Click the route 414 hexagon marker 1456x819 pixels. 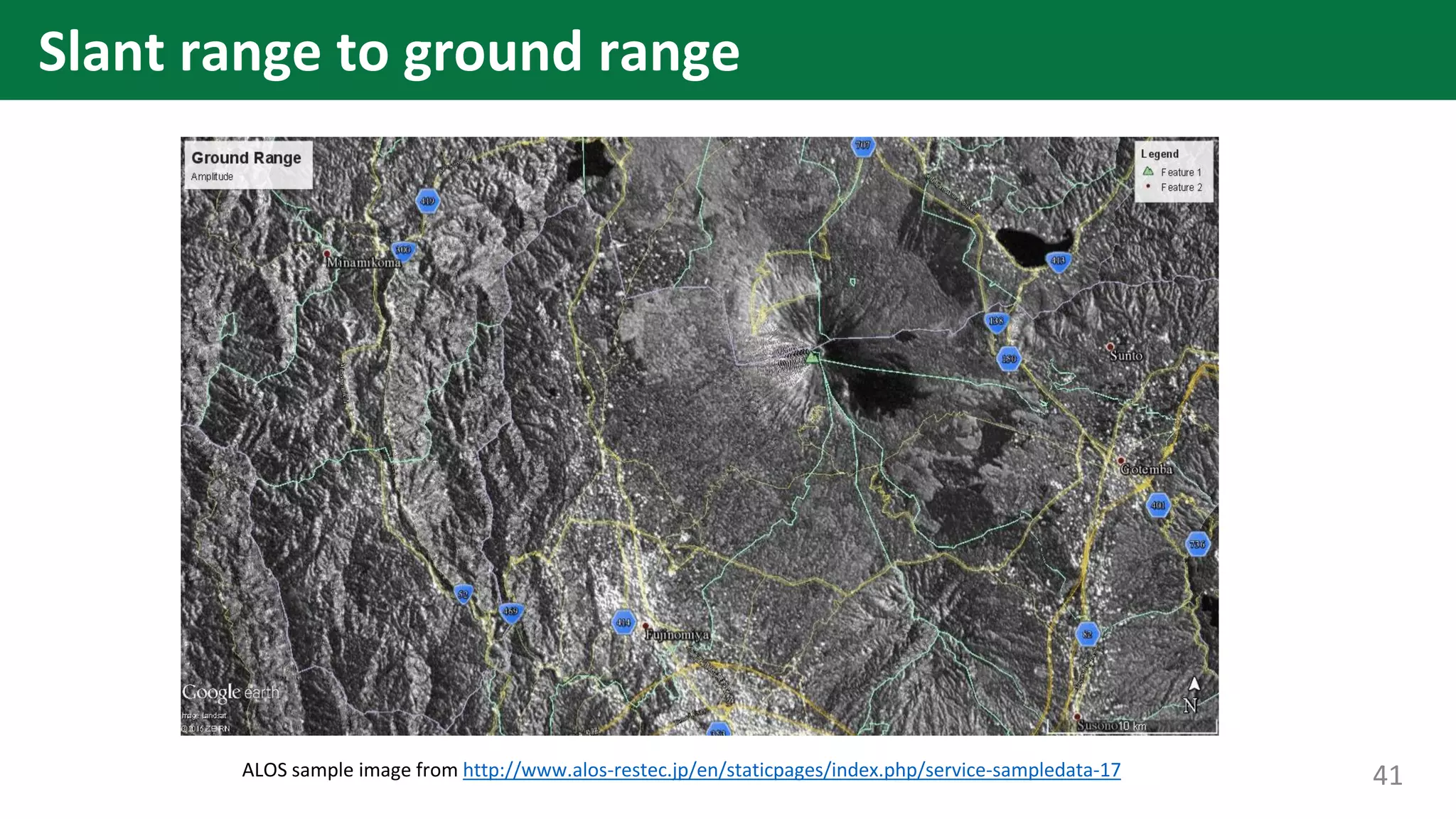click(623, 622)
